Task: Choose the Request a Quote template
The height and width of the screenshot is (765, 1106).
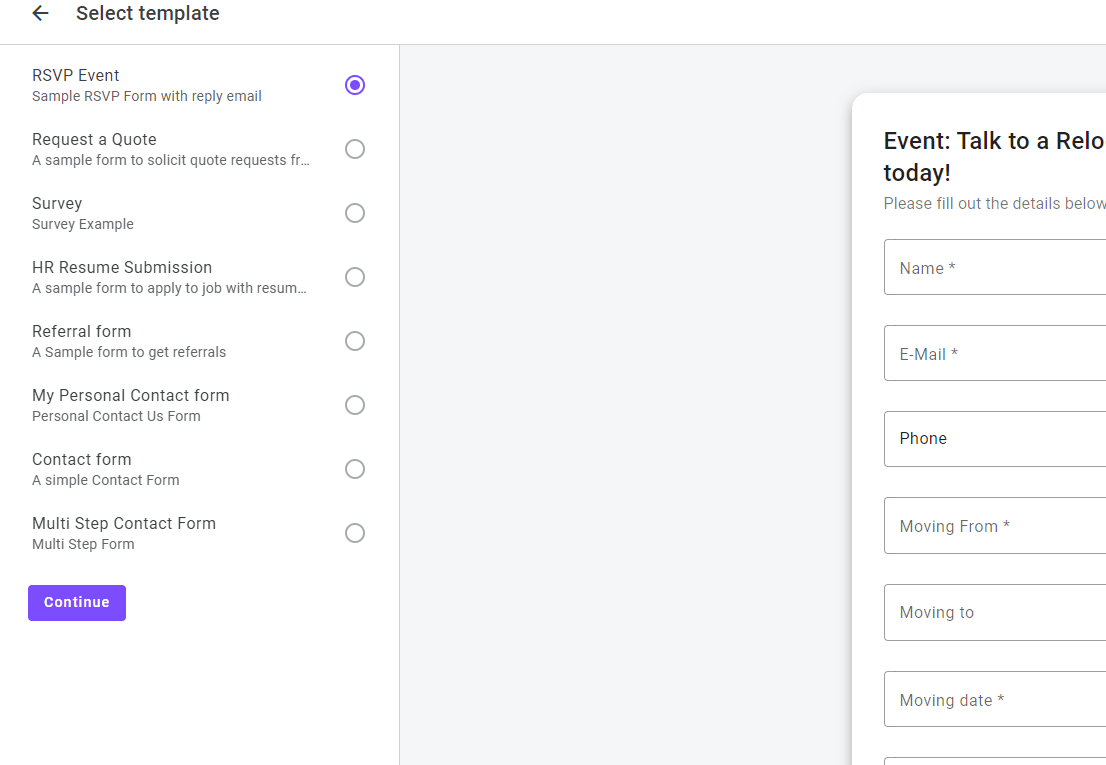Action: [355, 149]
